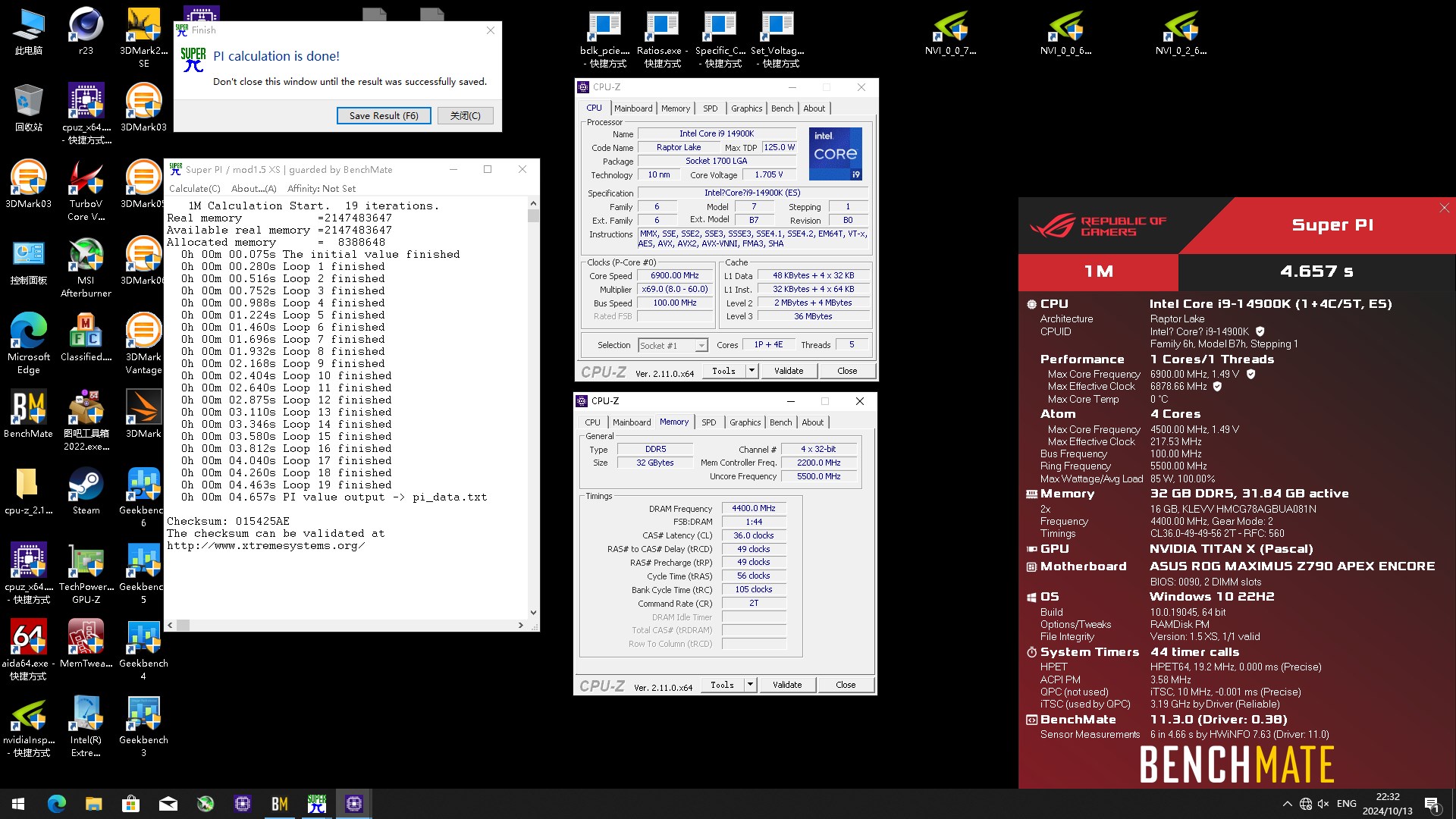
Task: Switch to Super PI taskbar icon
Action: point(316,804)
